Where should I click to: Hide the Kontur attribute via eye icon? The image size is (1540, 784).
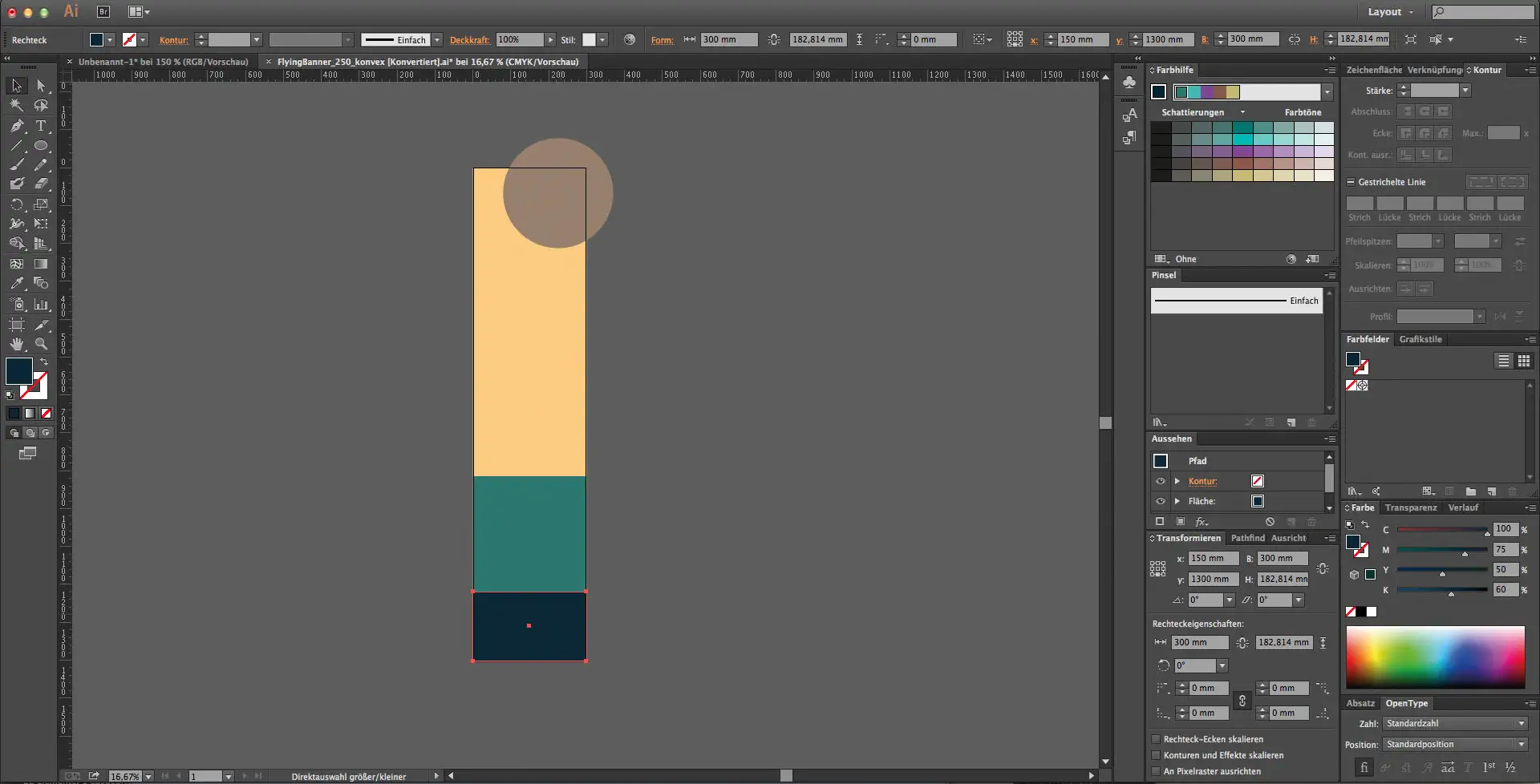click(1160, 481)
